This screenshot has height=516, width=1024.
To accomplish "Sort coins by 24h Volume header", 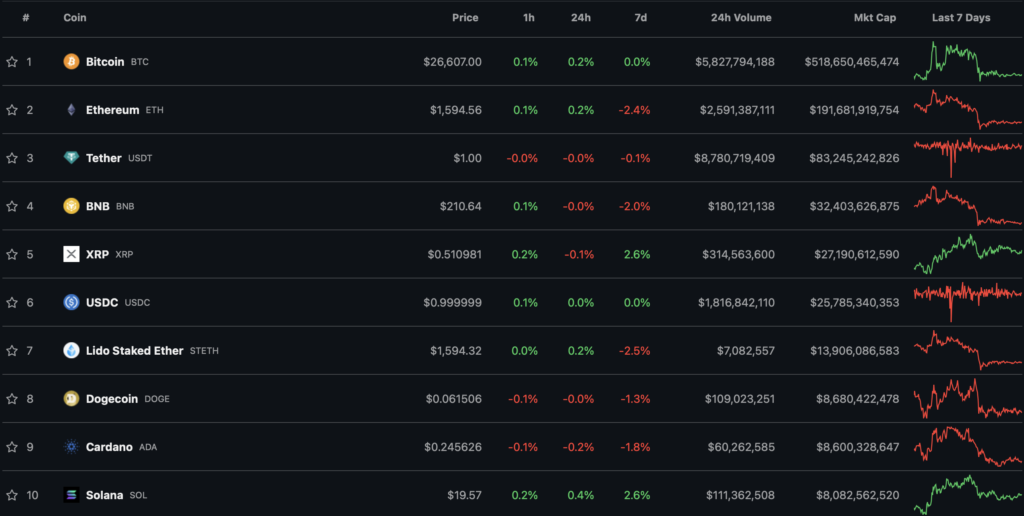I will 742,18.
